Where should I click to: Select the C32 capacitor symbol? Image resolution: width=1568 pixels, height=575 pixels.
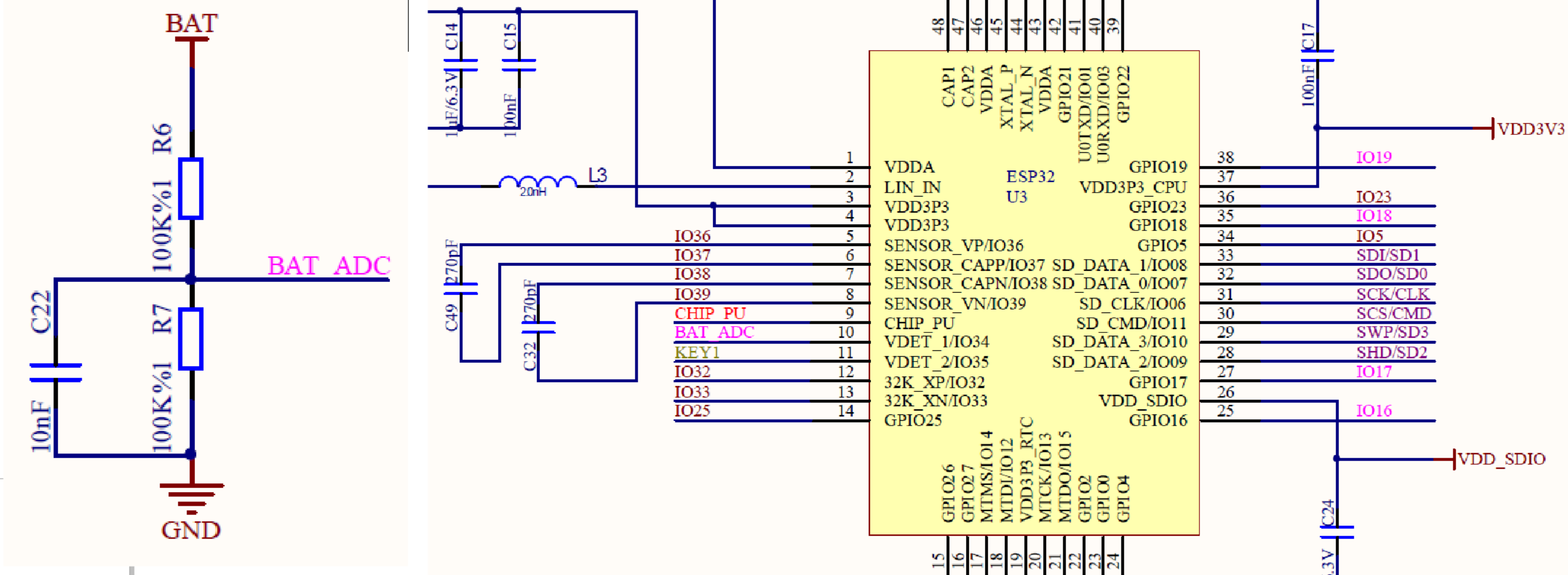click(538, 327)
